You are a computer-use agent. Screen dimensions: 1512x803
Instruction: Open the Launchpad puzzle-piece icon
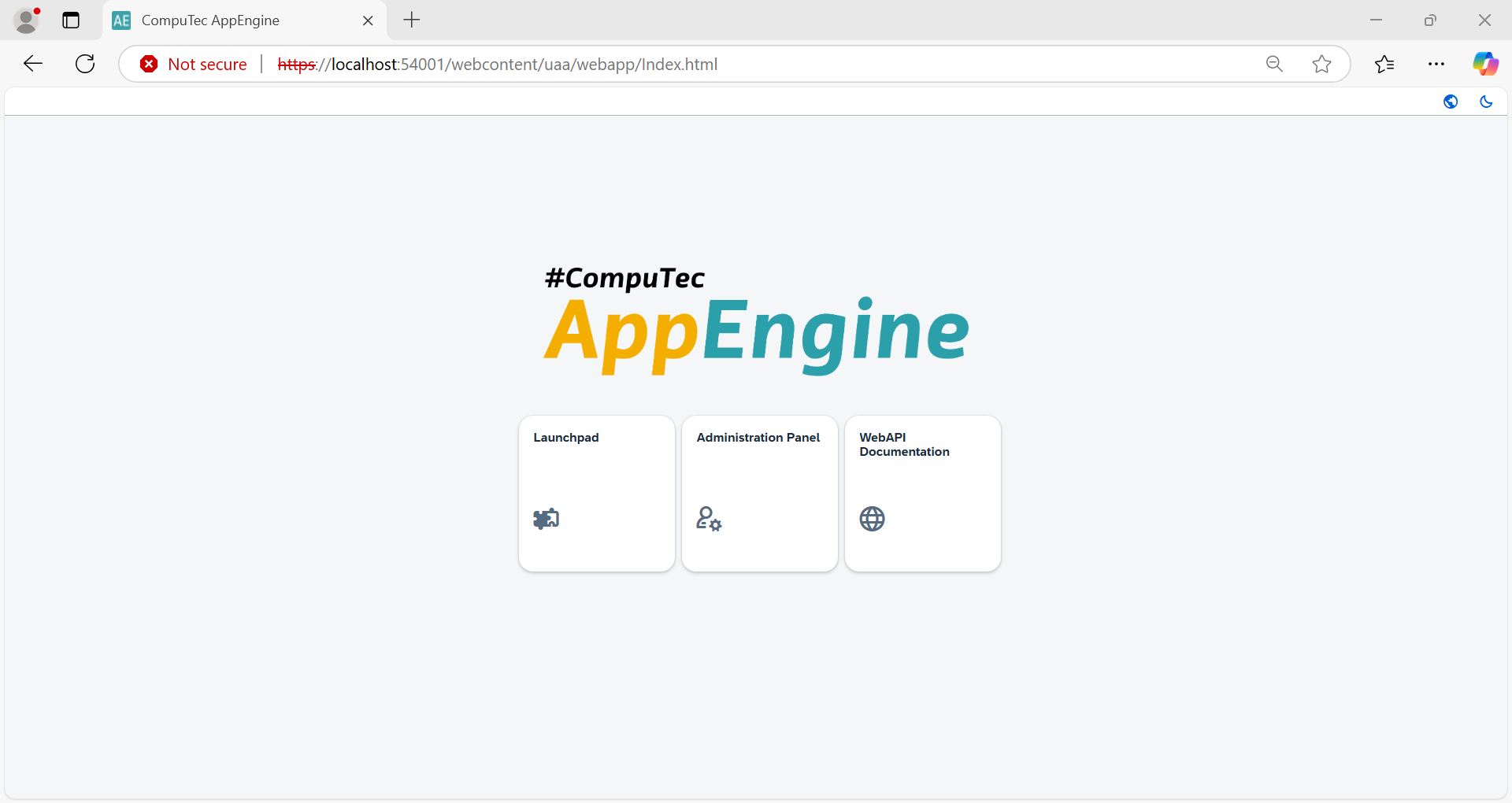(547, 518)
